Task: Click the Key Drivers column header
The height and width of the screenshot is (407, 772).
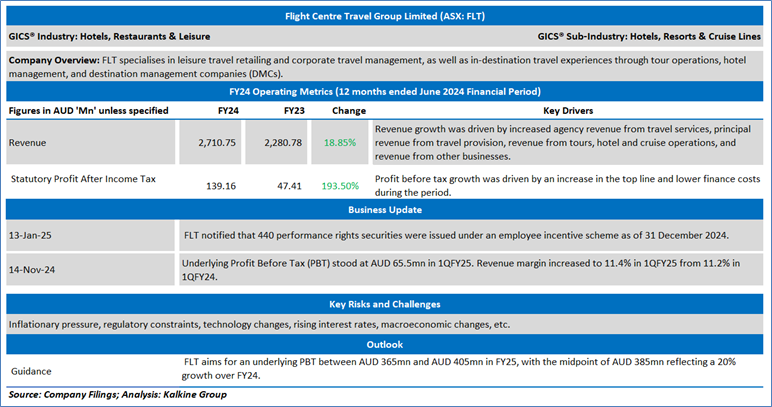Action: click(568, 111)
